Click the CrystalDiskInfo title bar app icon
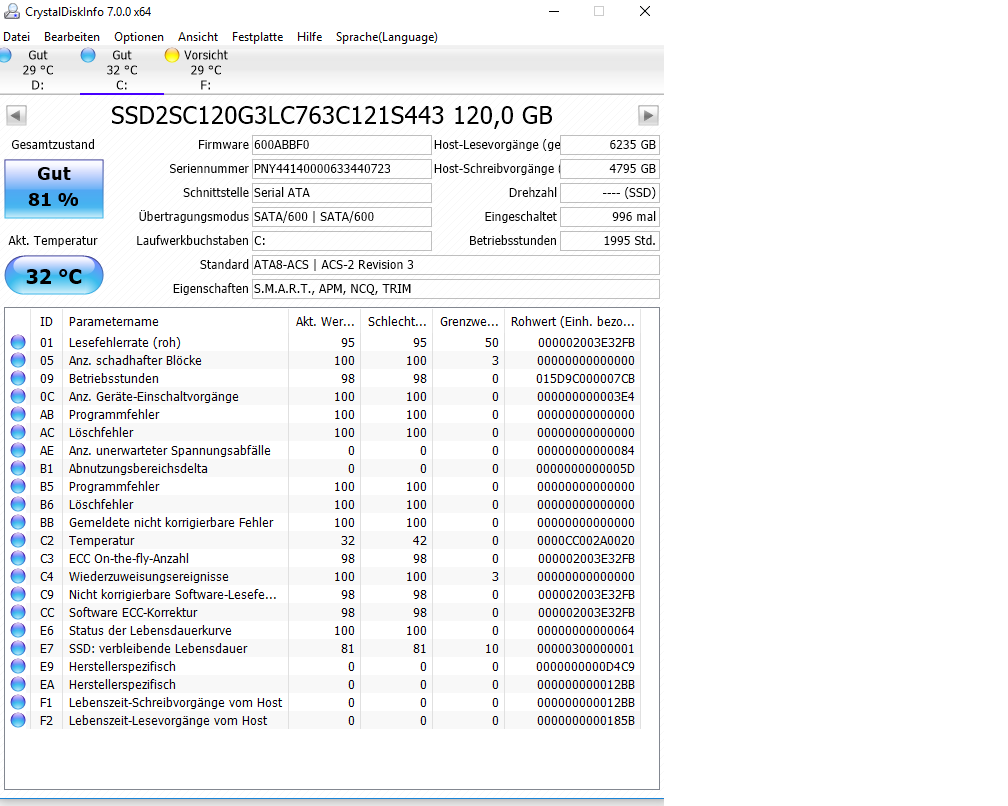The height and width of the screenshot is (806, 1008). pyautogui.click(x=12, y=12)
